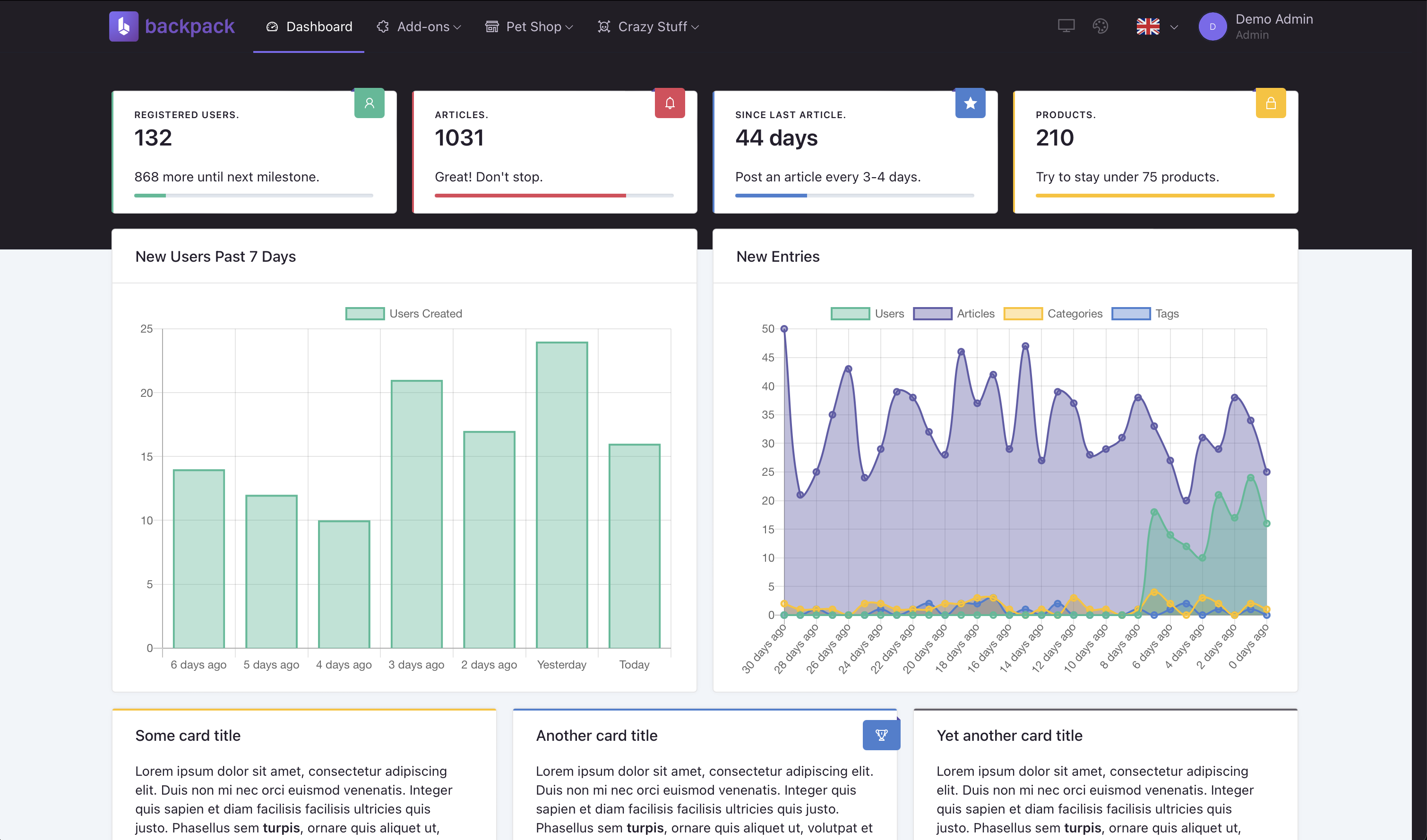The height and width of the screenshot is (840, 1427).
Task: Click the 2 days ago bar
Action: 489,540
